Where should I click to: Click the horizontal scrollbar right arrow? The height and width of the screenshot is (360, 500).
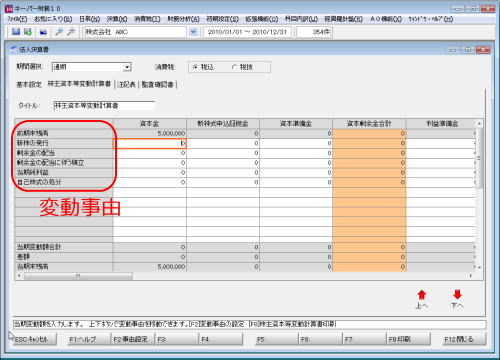pos(471,276)
